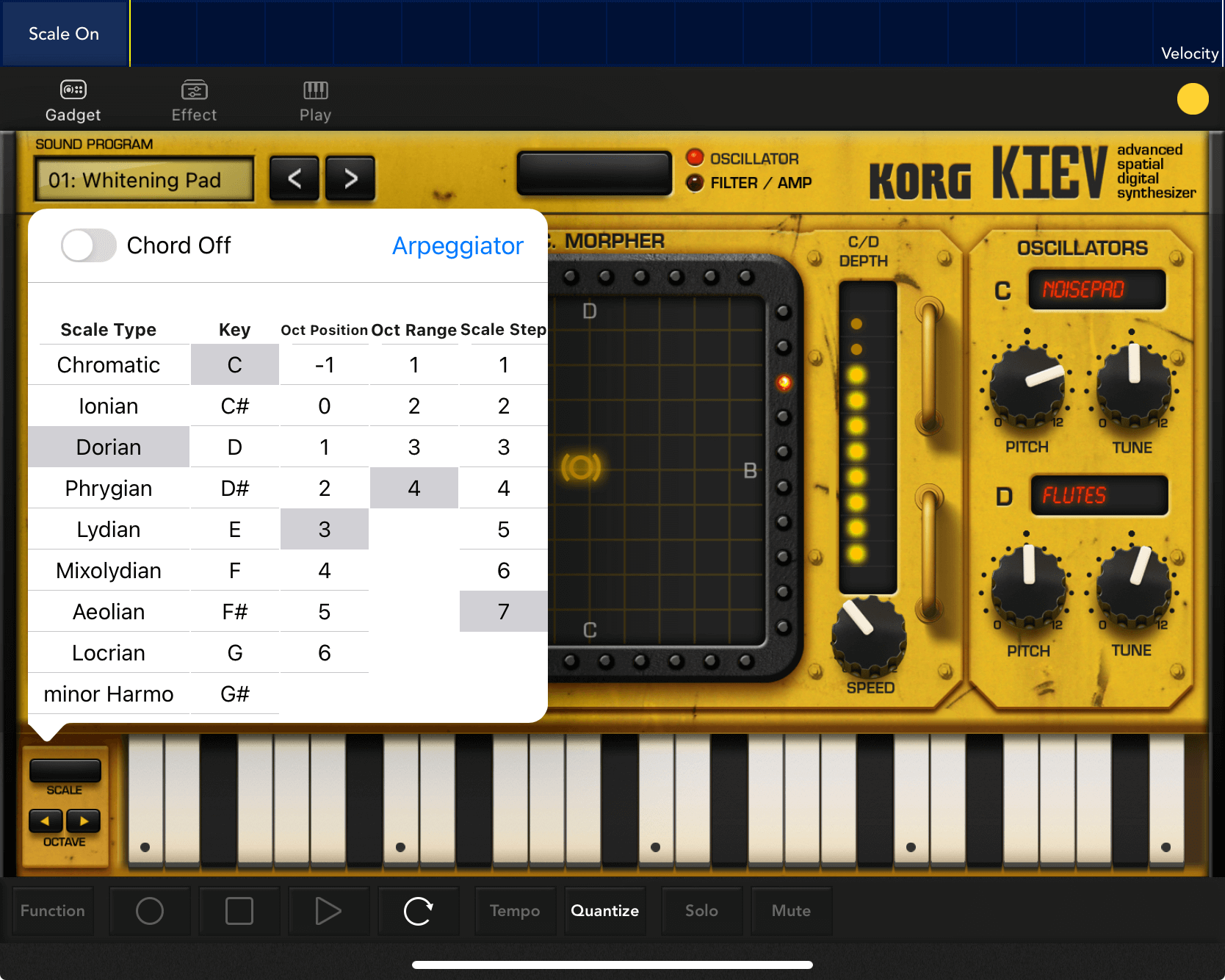Click oscillator D TUNE knob
This screenshot has height=980, width=1225.
coord(1133,586)
